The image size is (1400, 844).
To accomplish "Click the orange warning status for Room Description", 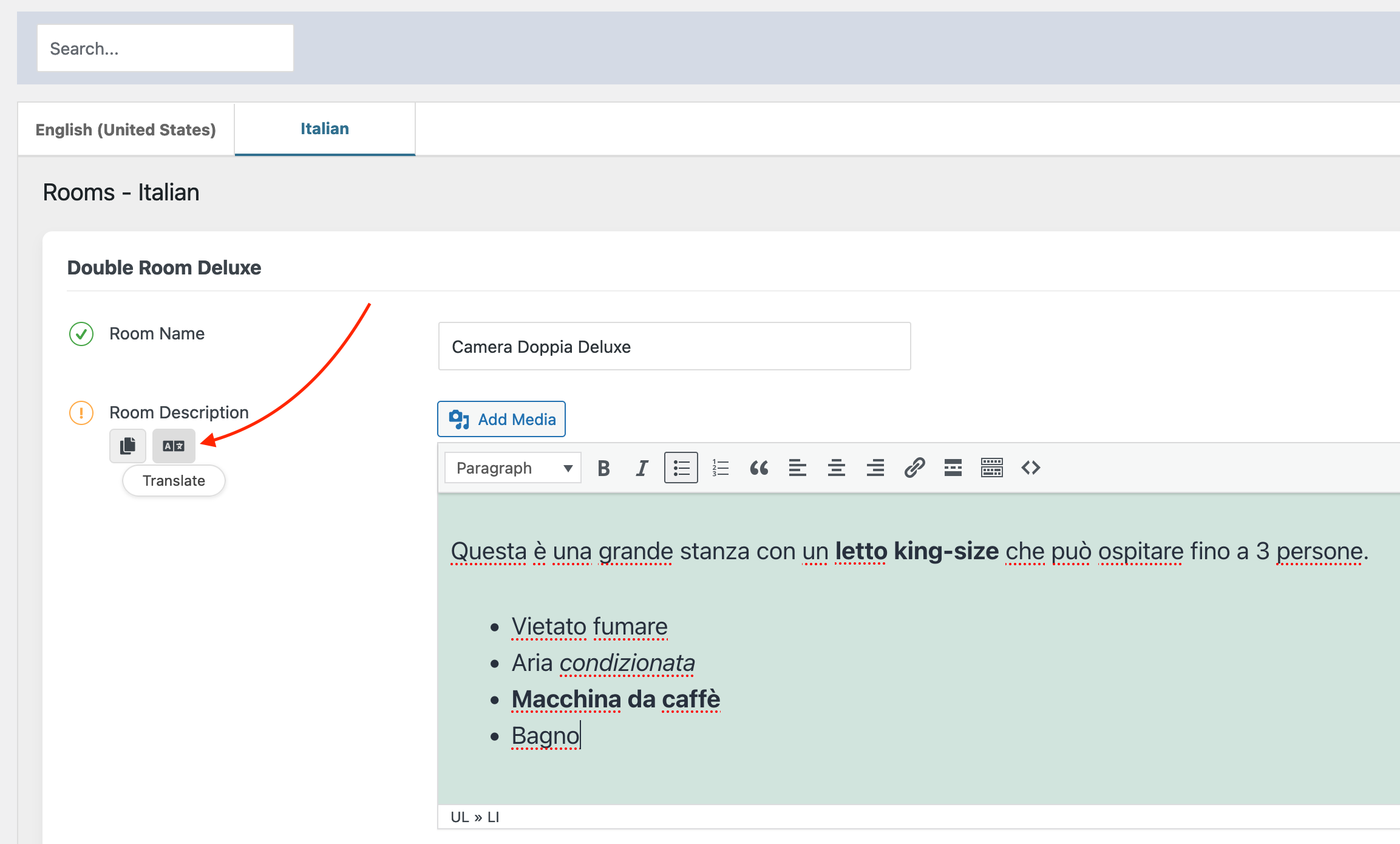I will click(81, 413).
